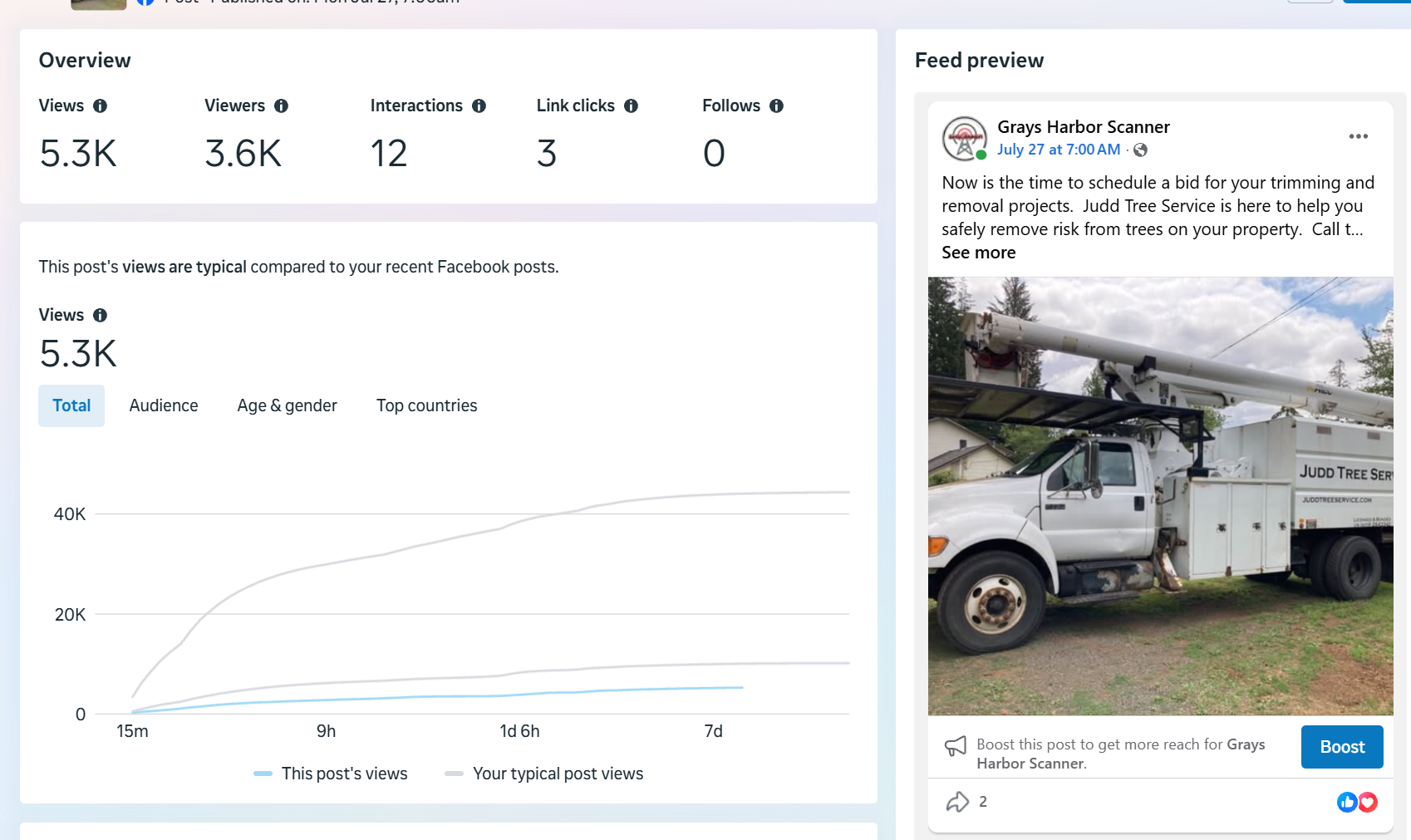
Task: Click the info icon next to Overview Views
Action: point(100,106)
